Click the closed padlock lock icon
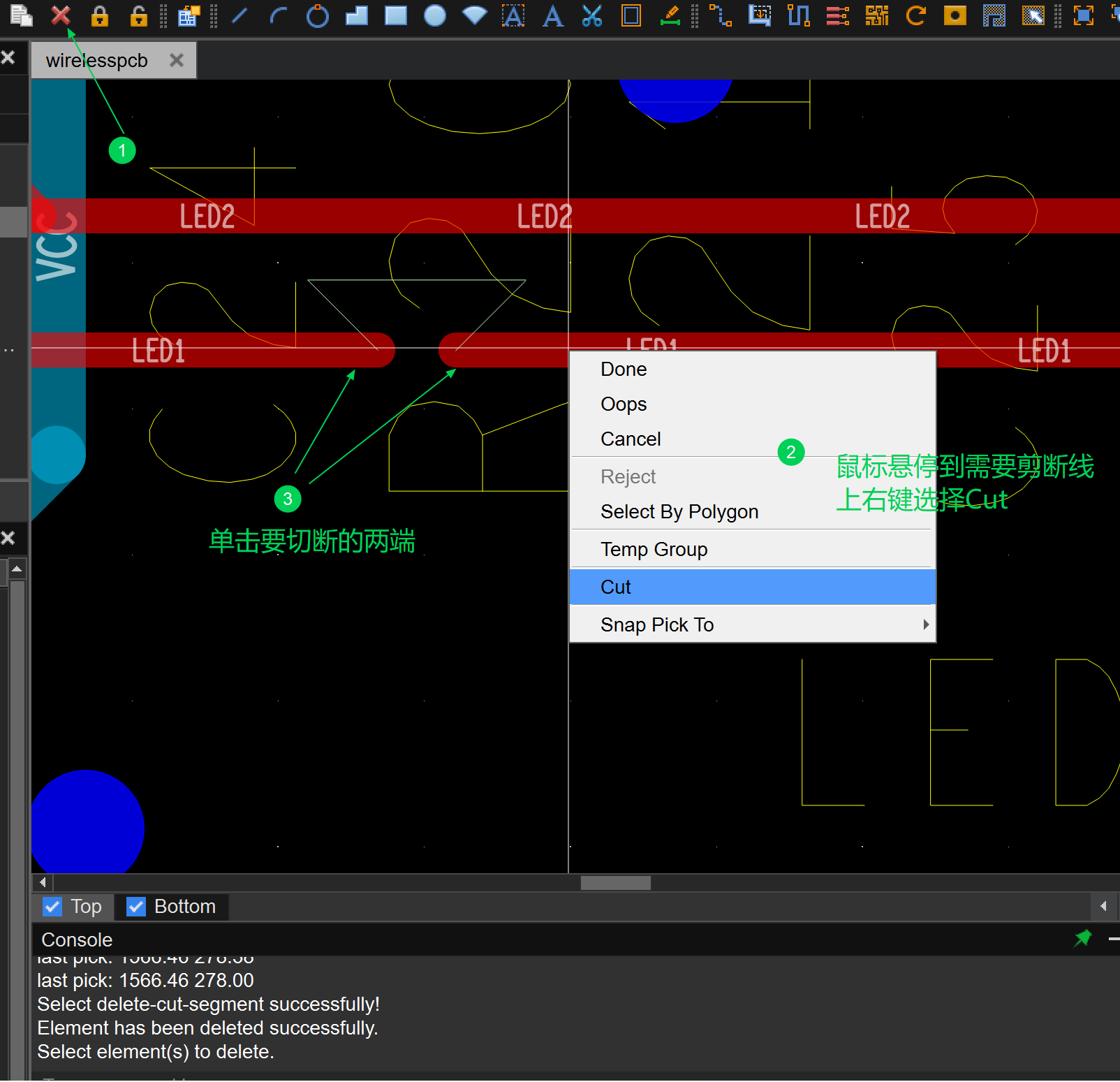 [100, 15]
